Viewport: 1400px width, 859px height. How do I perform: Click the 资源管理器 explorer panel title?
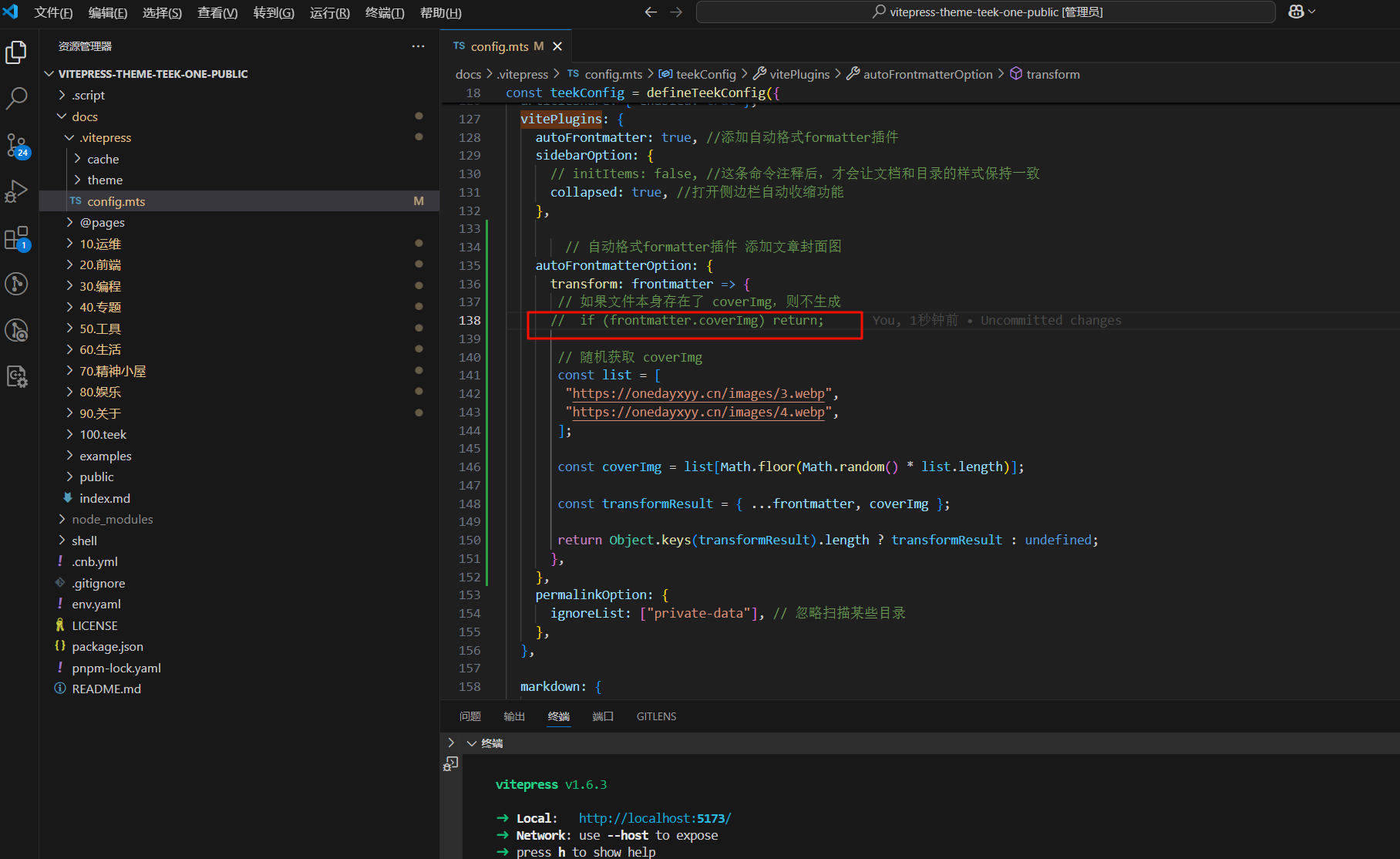[85, 46]
